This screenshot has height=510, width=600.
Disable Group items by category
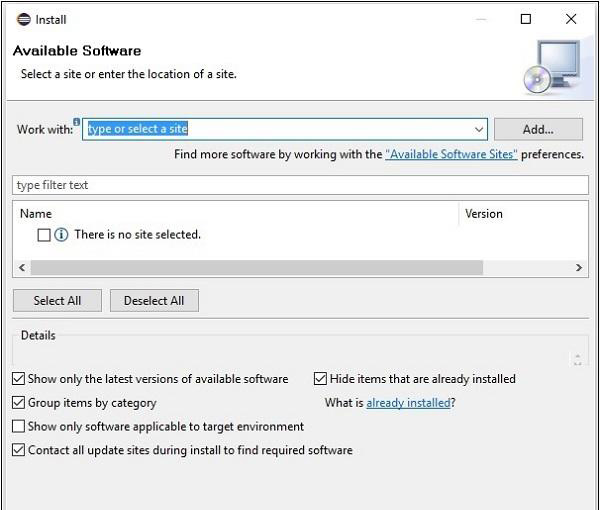[18, 402]
